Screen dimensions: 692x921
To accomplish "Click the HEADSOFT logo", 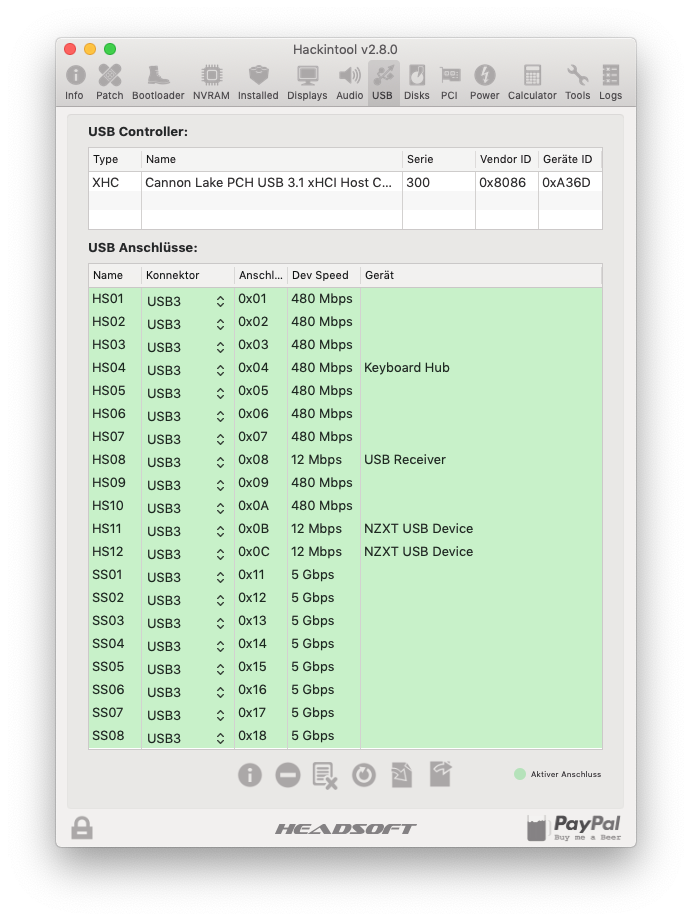I will point(345,829).
